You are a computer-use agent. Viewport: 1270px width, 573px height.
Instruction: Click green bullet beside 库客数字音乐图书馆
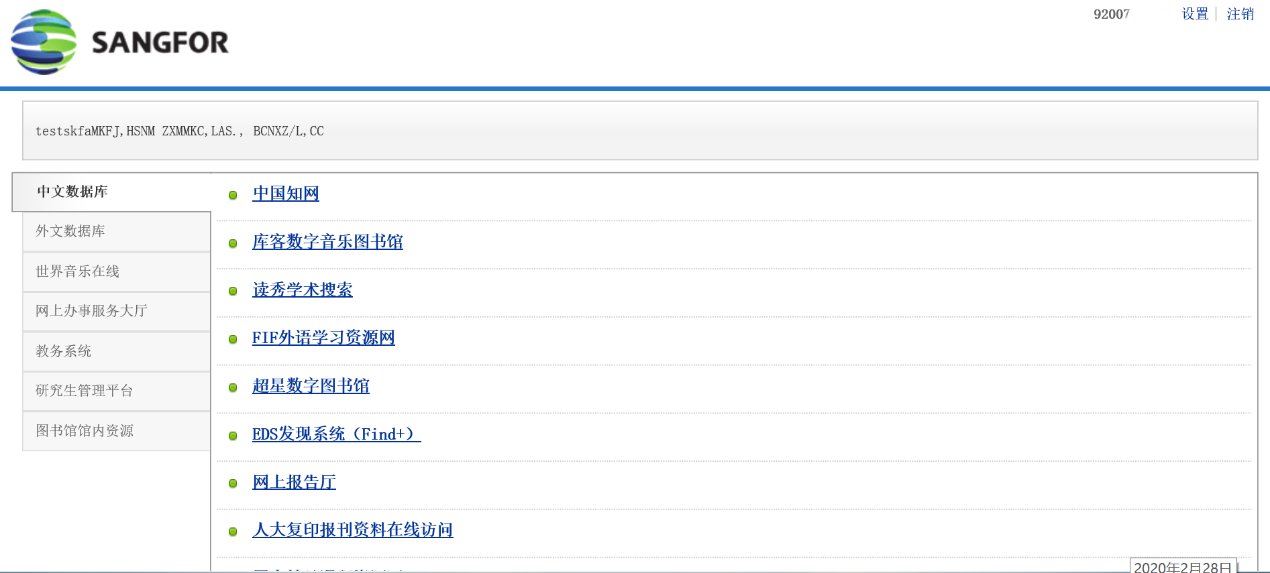233,243
